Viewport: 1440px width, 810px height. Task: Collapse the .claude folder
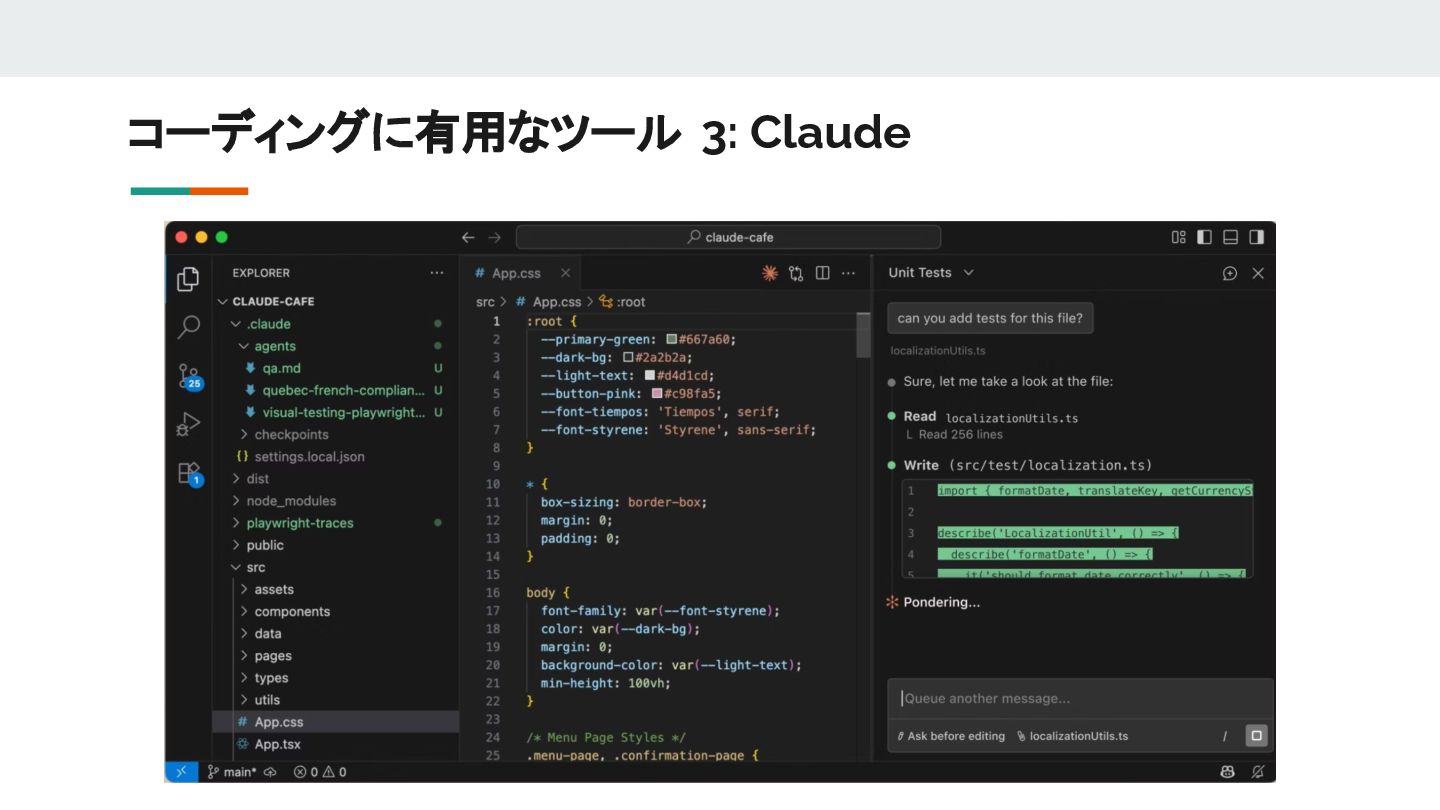tap(336, 324)
